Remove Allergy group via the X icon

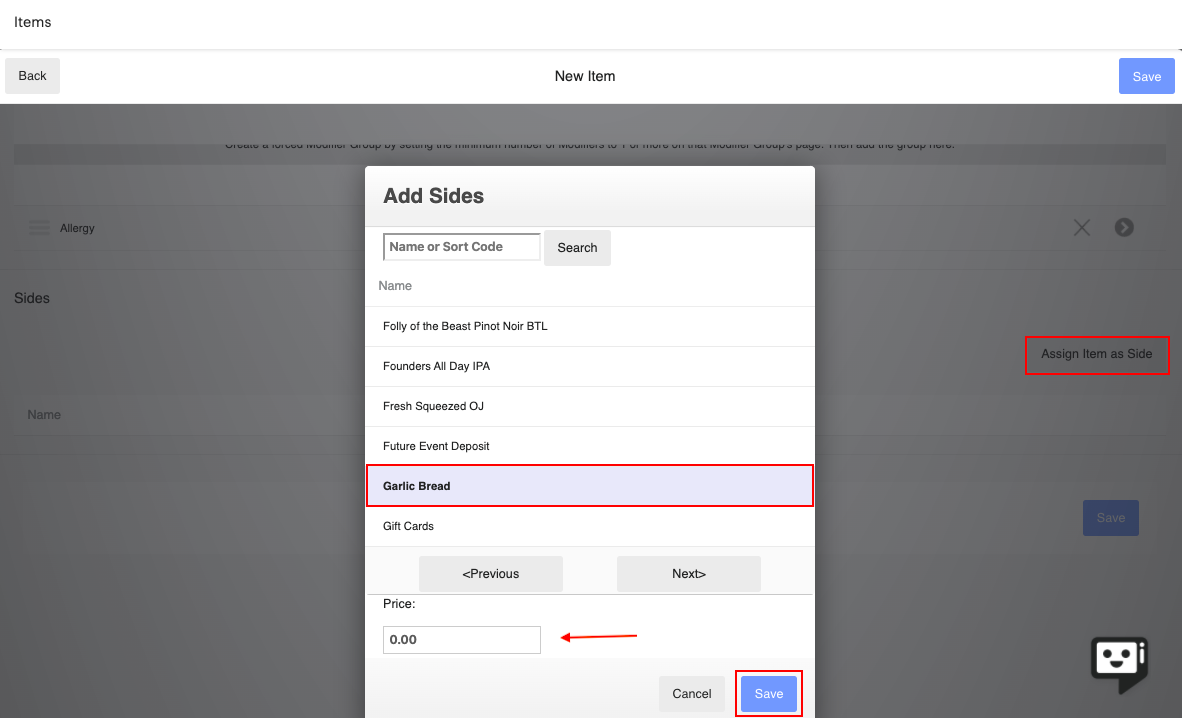1081,227
